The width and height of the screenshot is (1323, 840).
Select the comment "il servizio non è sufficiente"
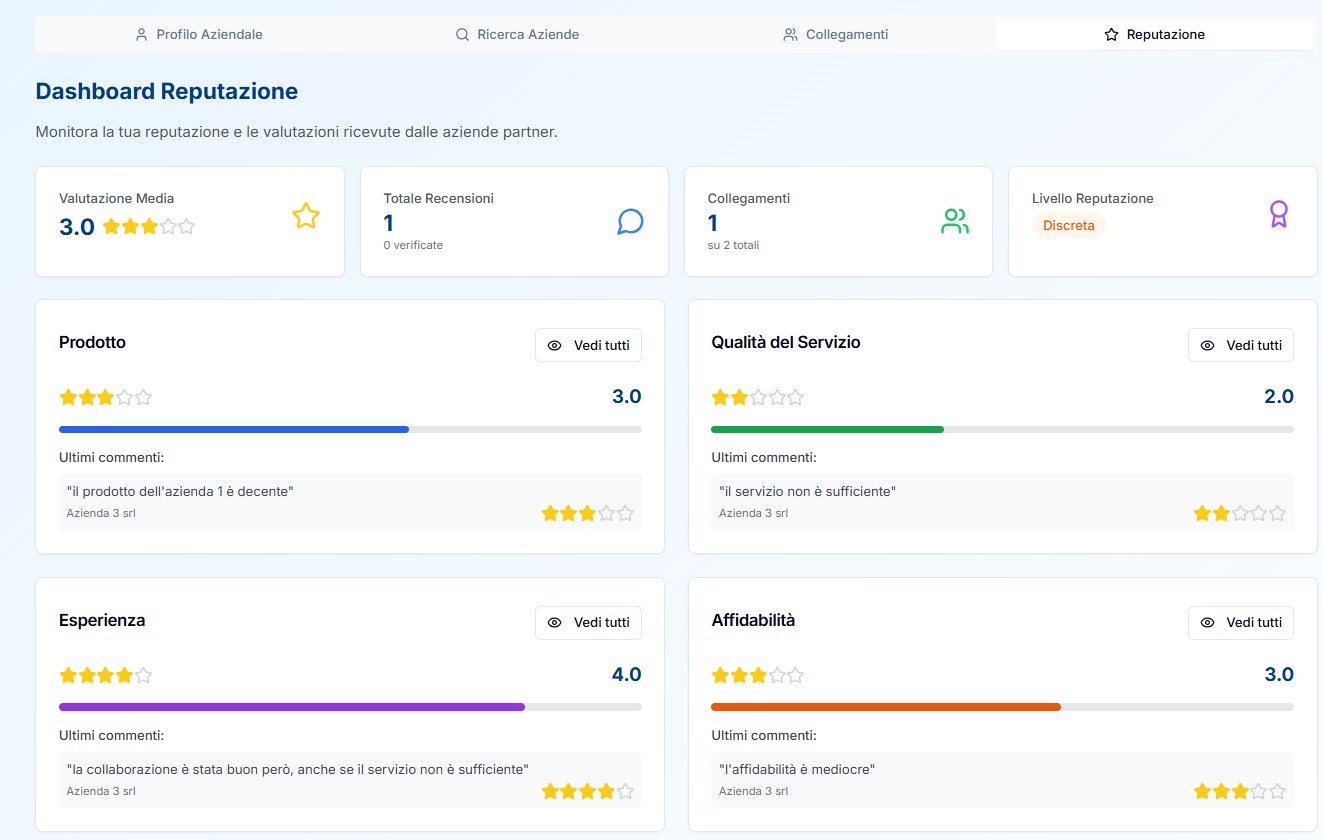point(807,491)
